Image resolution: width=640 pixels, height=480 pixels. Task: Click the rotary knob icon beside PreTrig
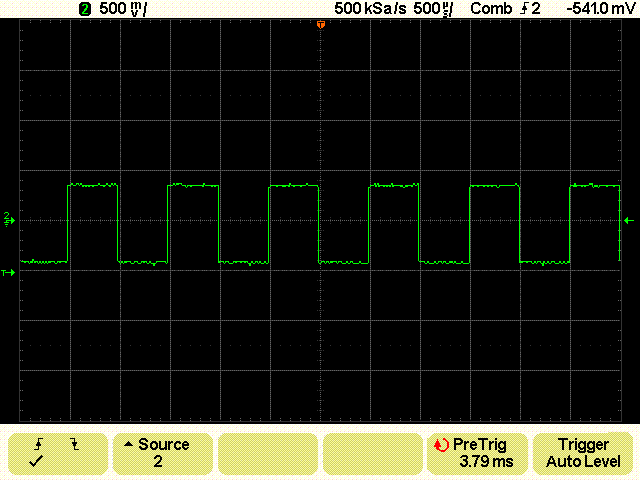(x=441, y=445)
